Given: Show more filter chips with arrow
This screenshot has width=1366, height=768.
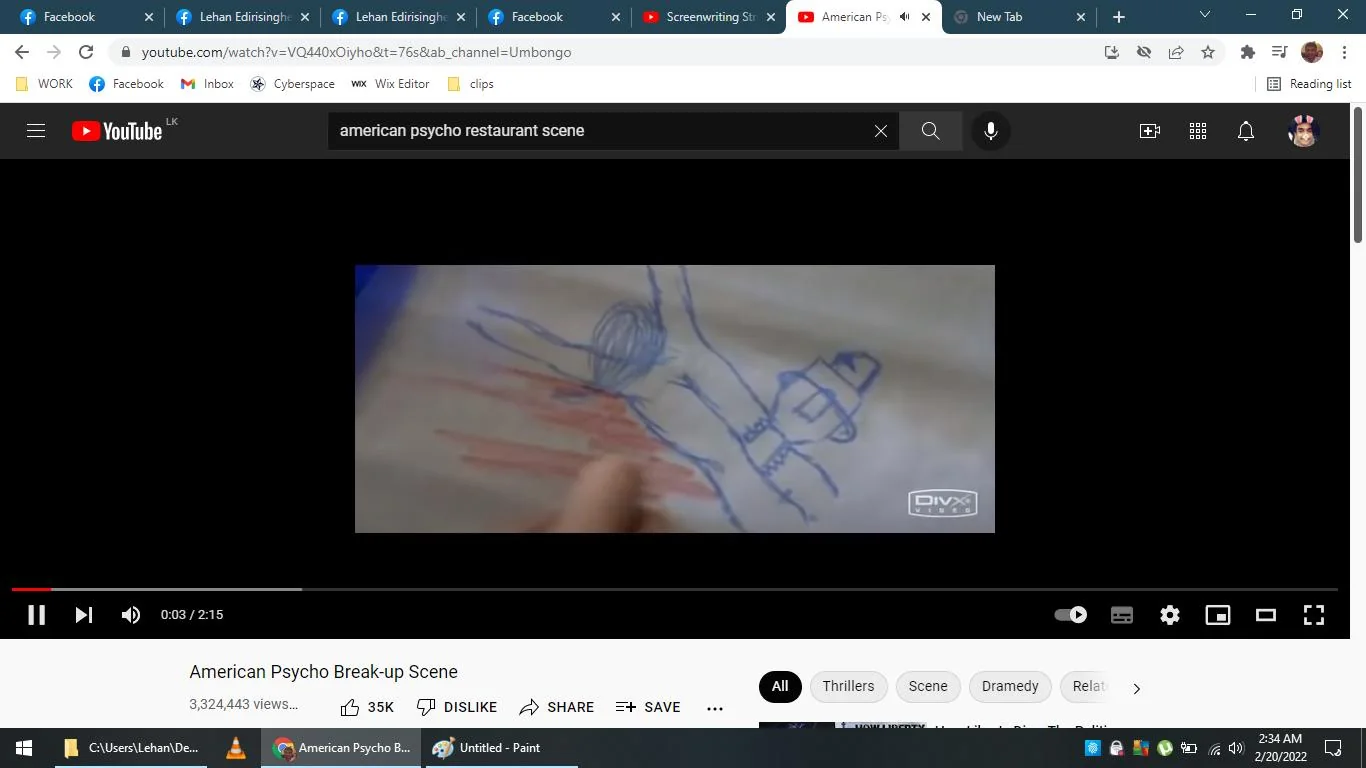Looking at the screenshot, I should pos(1136,688).
